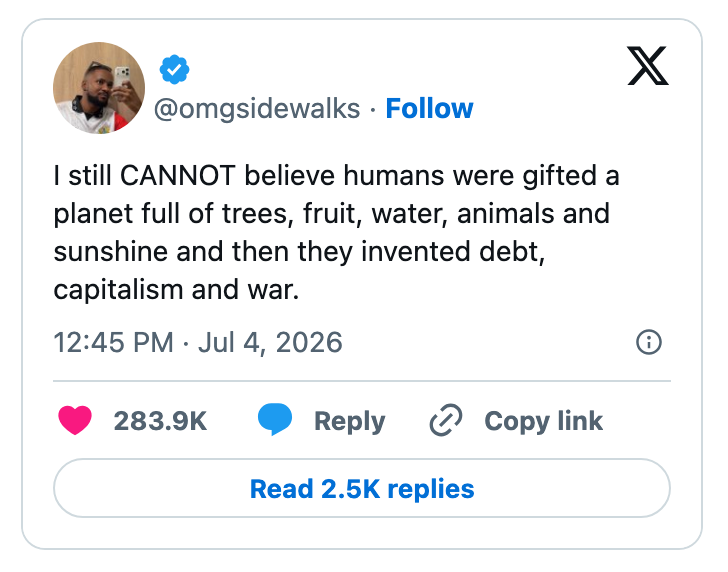Click the blue reply speech bubble icon
The width and height of the screenshot is (728, 572).
[x=275, y=419]
